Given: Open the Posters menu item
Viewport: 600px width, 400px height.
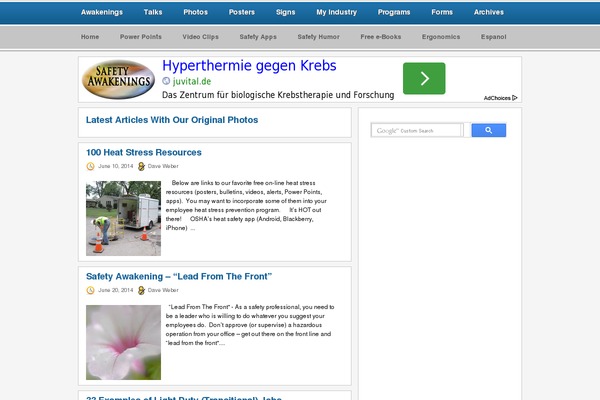Looking at the screenshot, I should pos(242,12).
